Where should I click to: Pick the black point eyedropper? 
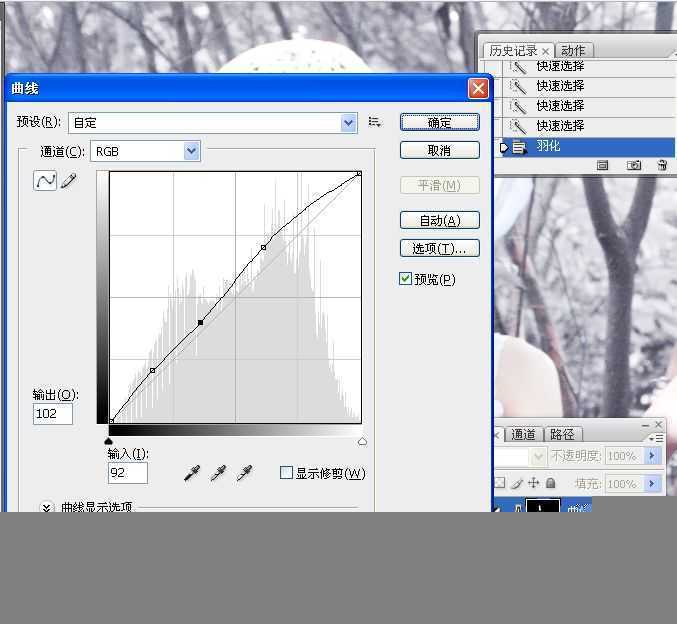(x=192, y=474)
